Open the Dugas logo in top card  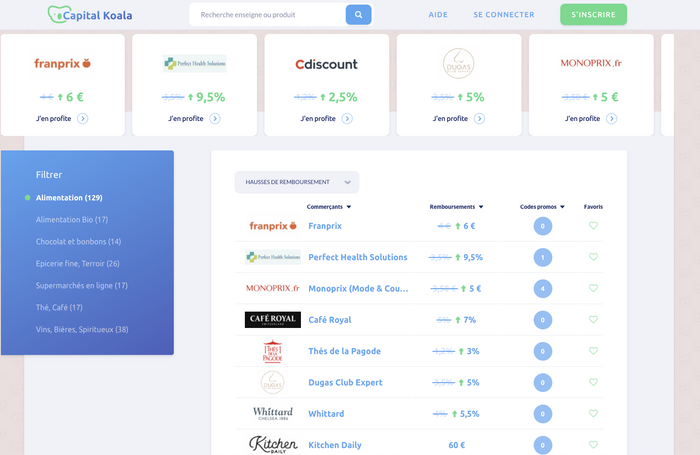coord(458,63)
